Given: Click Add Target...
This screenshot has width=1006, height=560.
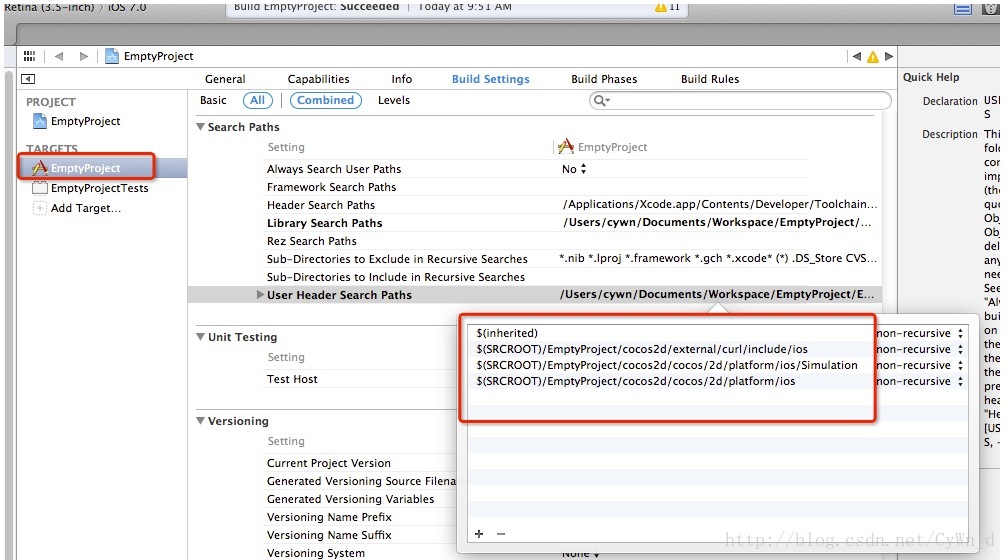Looking at the screenshot, I should click(x=85, y=208).
